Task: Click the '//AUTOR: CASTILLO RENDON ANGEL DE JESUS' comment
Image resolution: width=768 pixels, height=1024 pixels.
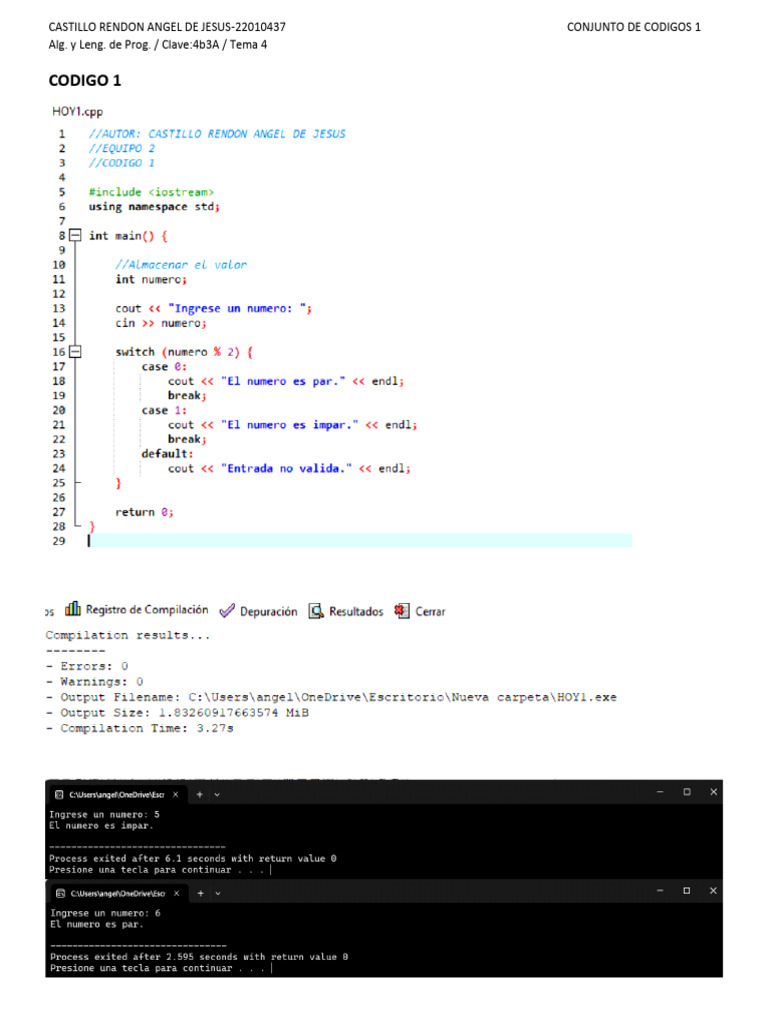Action: pos(217,134)
